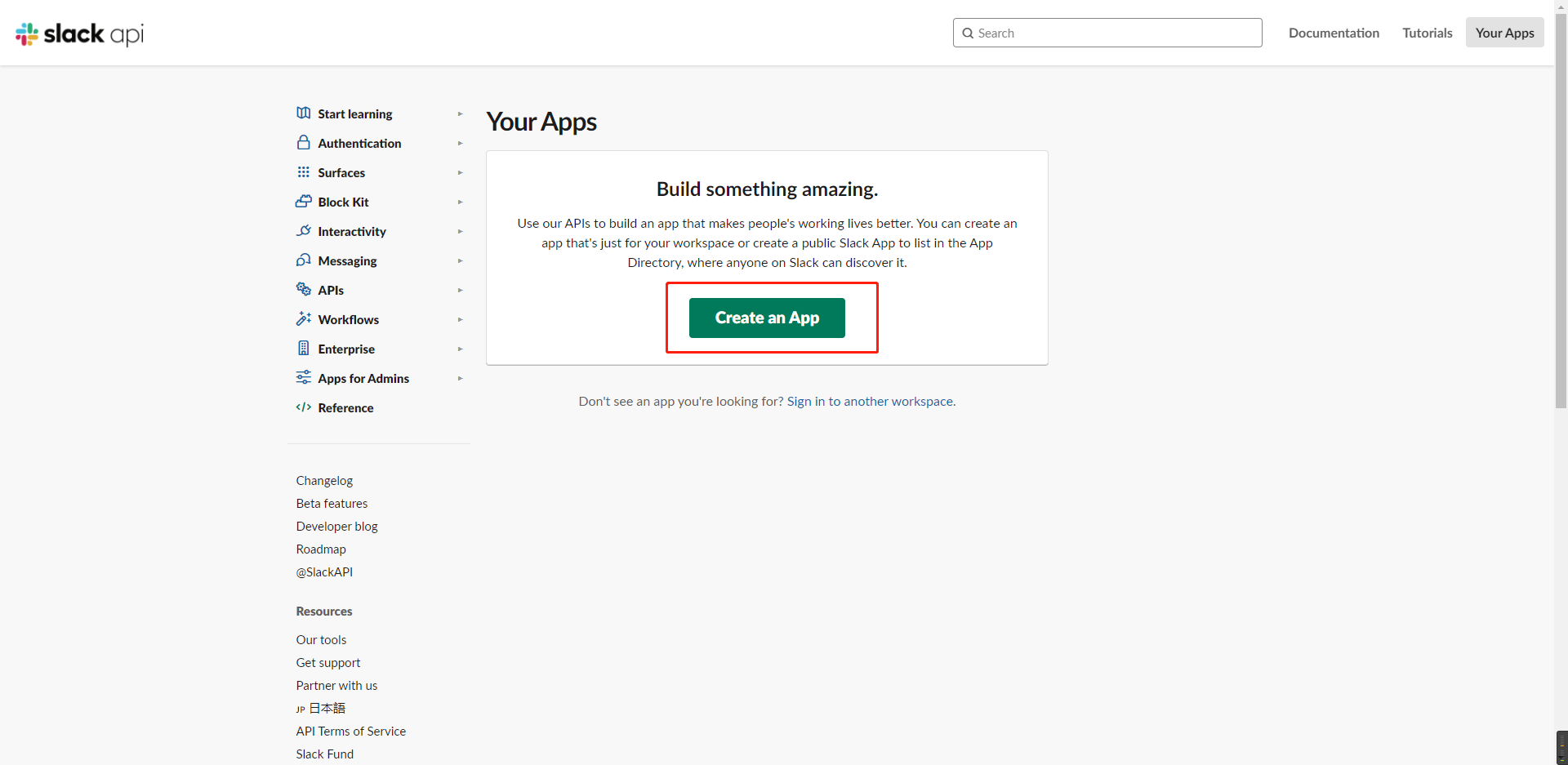Expand the Surfaces section arrow
1568x765 pixels.
pos(461,173)
